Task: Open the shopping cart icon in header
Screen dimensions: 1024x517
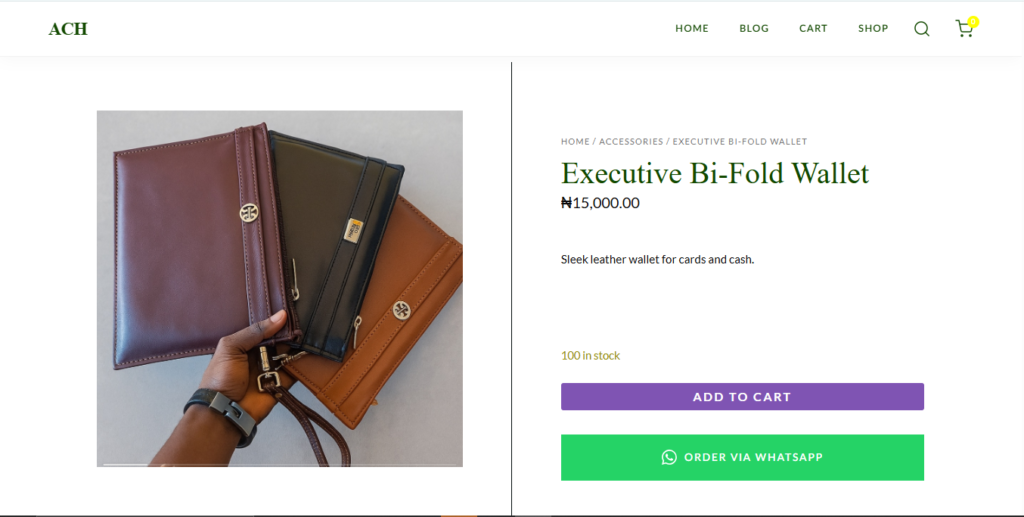Action: 963,29
